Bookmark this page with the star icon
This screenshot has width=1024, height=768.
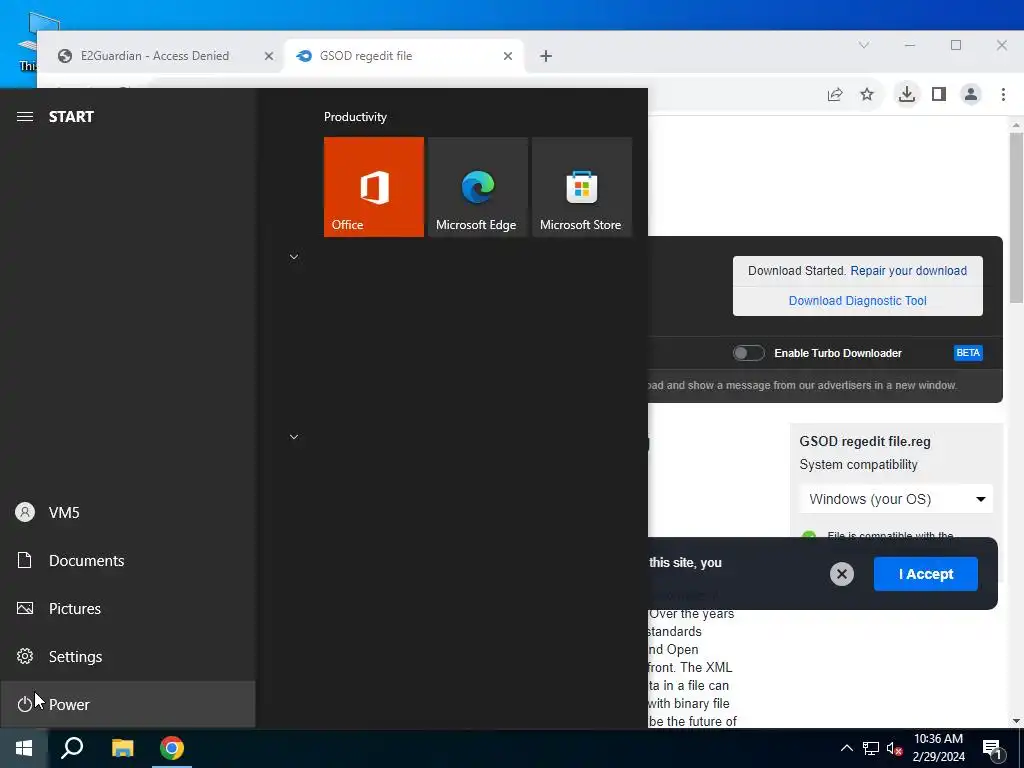coord(867,95)
